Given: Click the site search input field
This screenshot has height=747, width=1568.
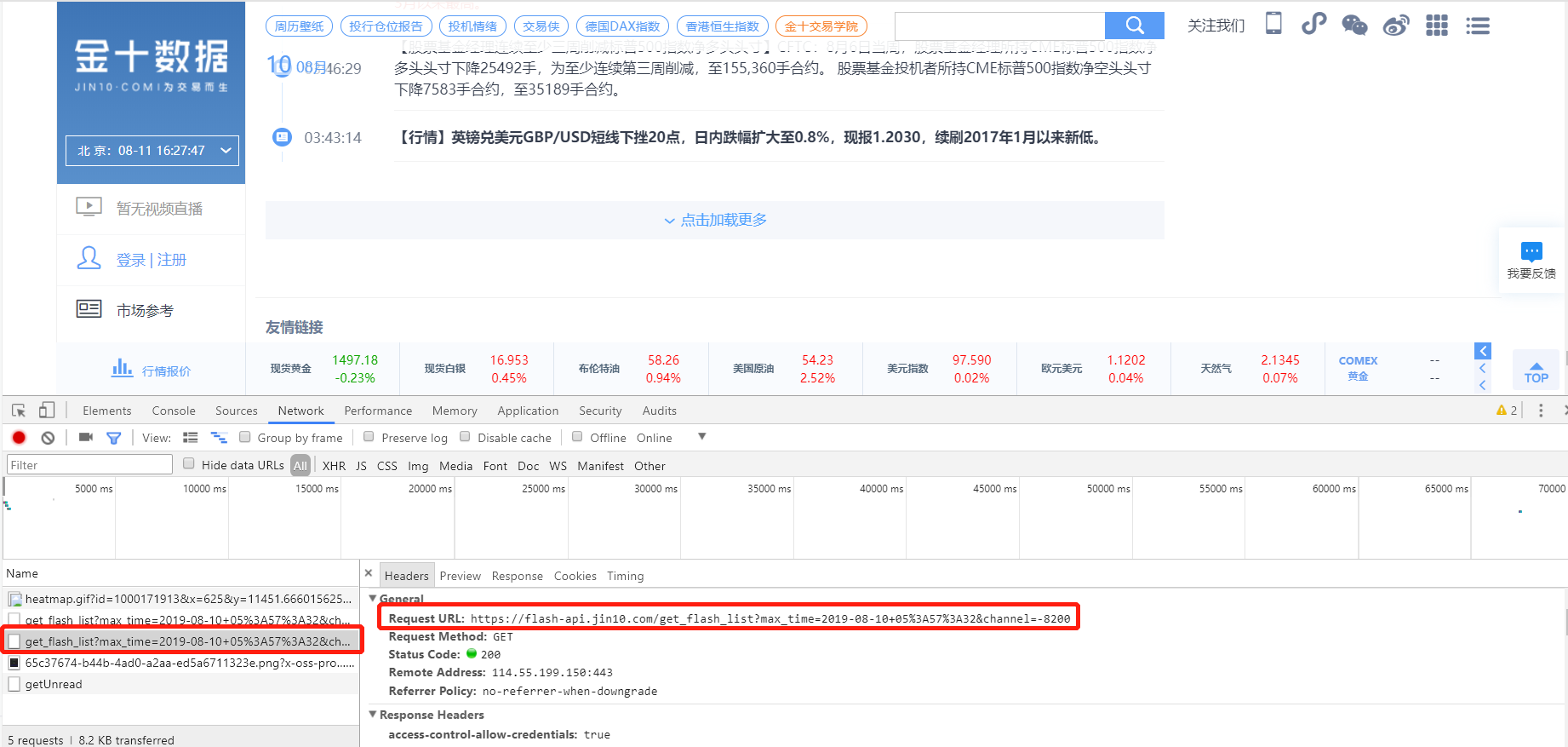Looking at the screenshot, I should click(x=999, y=26).
